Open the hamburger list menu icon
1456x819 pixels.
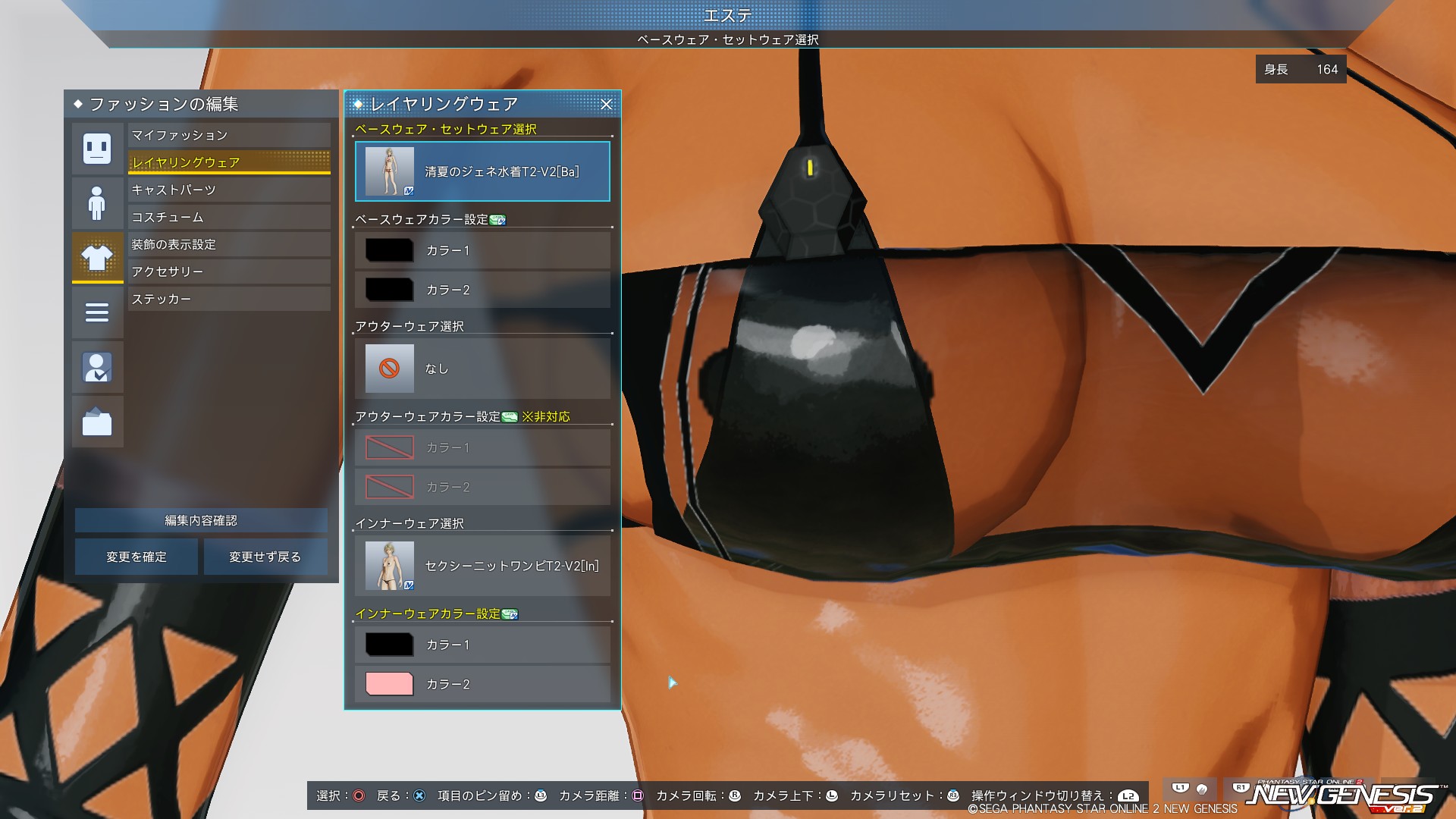(97, 312)
